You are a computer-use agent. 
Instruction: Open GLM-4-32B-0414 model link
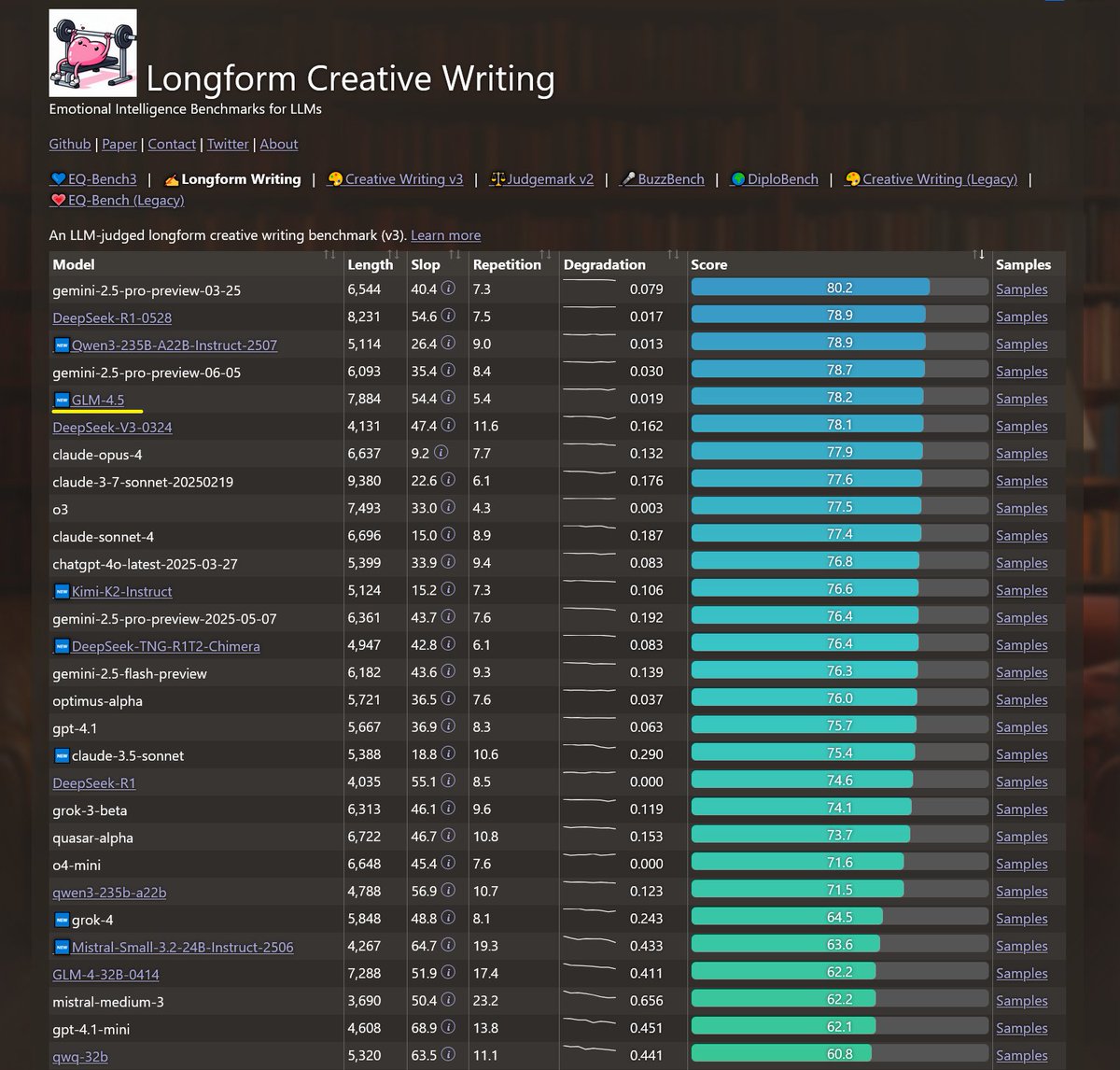(x=105, y=975)
